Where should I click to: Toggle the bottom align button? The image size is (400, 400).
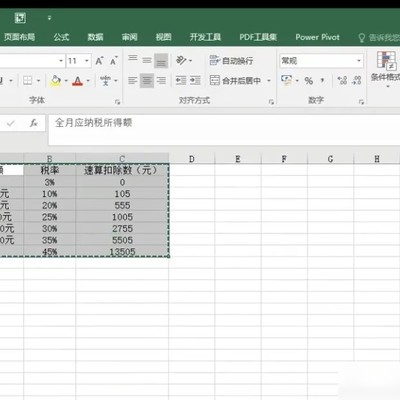tap(161, 60)
